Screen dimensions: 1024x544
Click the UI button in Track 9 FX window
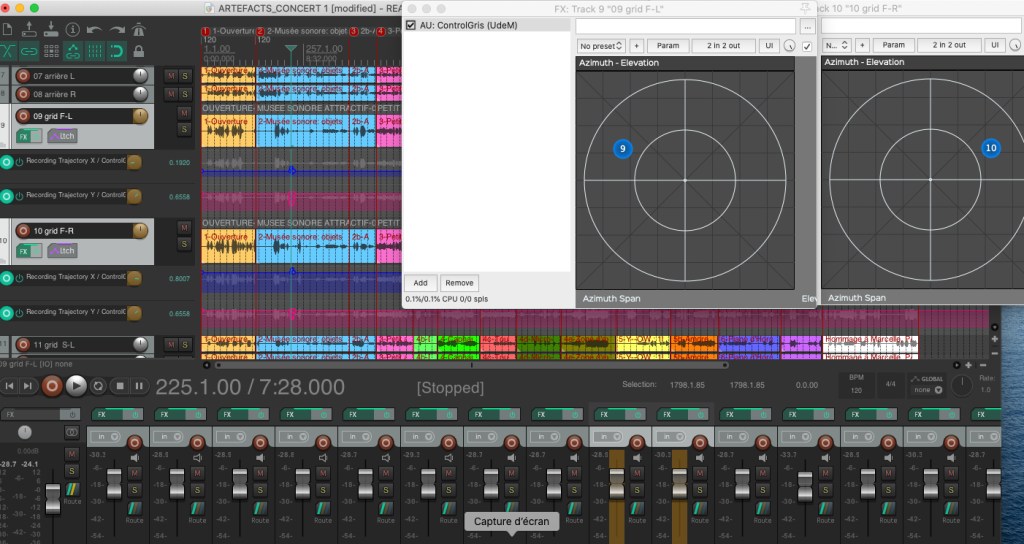[768, 46]
